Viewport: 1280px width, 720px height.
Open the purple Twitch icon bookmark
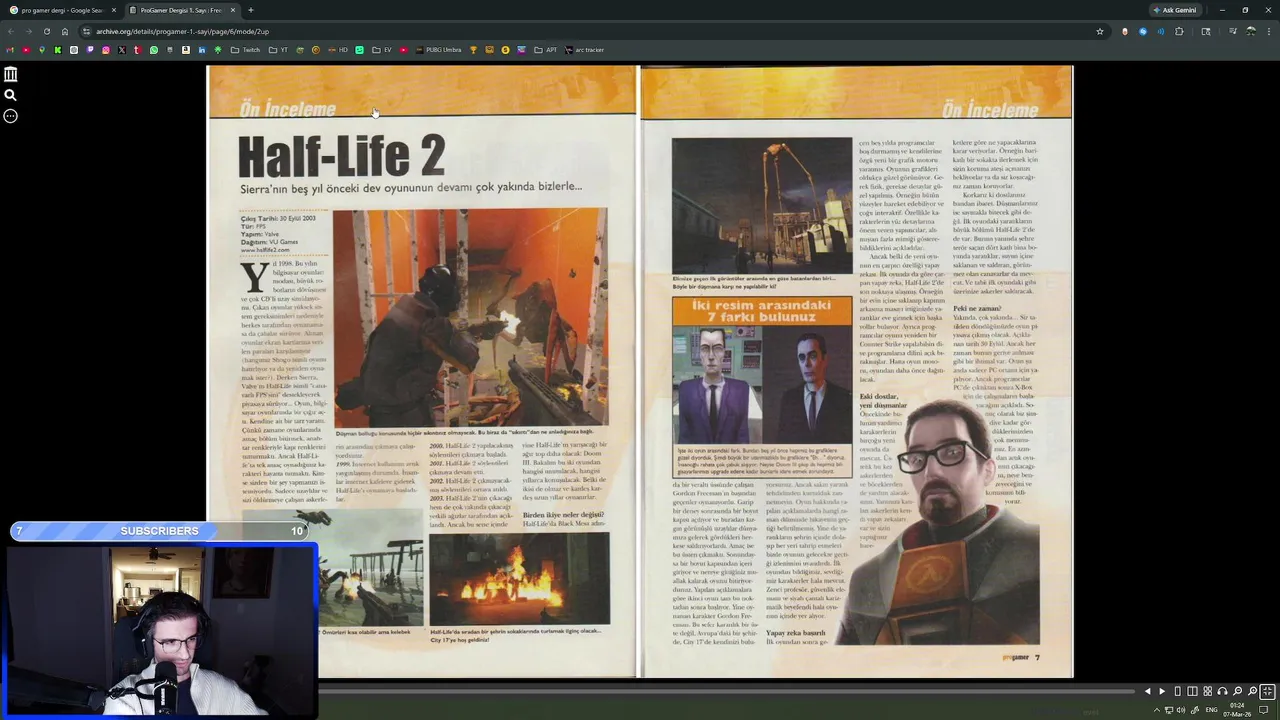[90, 50]
